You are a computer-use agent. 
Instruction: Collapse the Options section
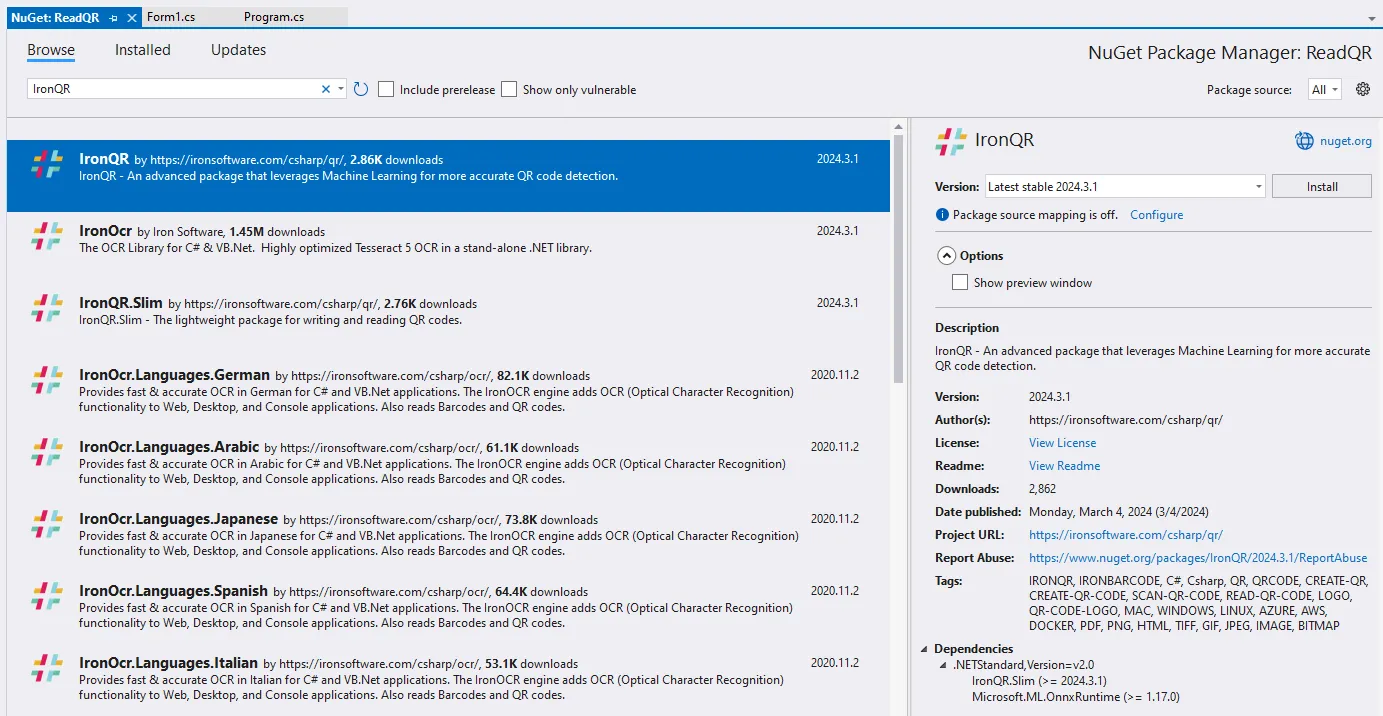pos(945,256)
